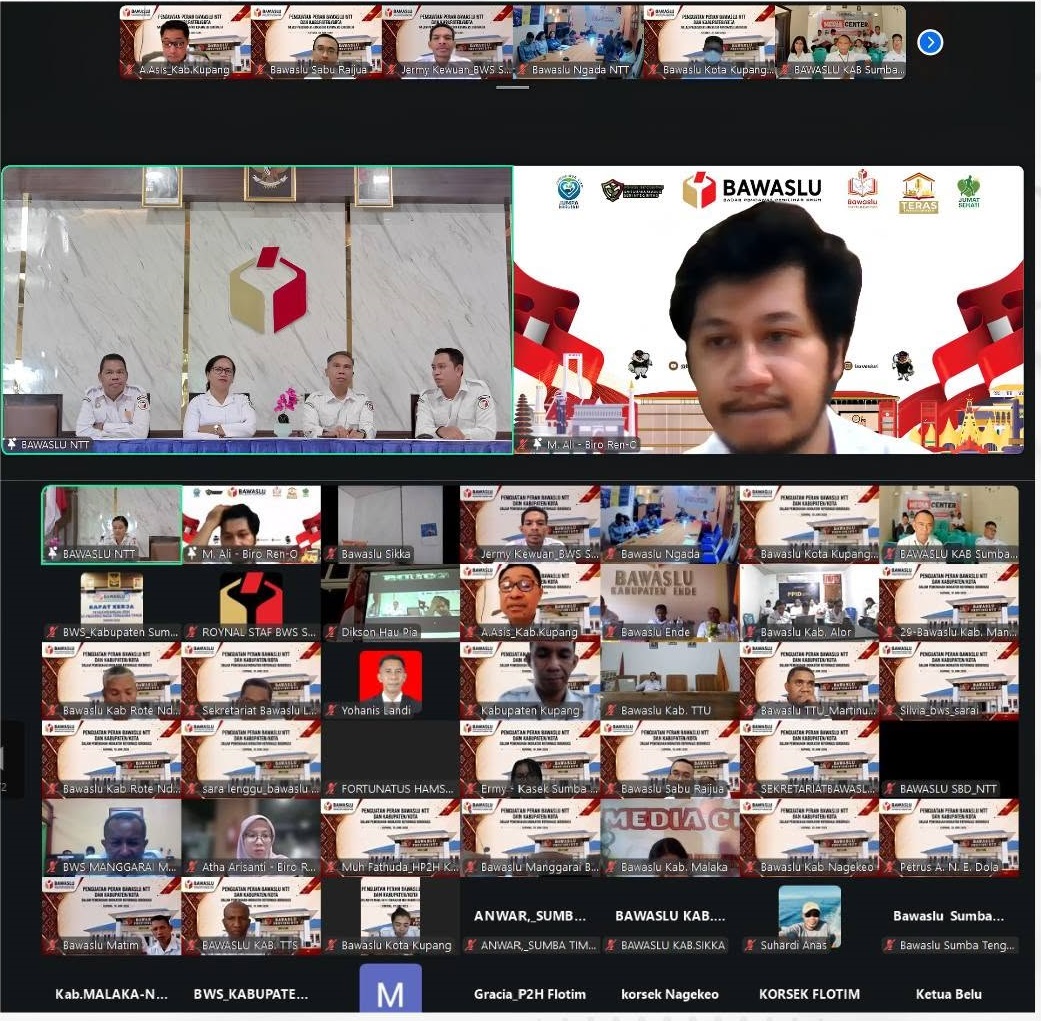The width and height of the screenshot is (1041, 1021).
Task: Click SEKRETARIATBAWASL... participant tile
Action: point(809,759)
